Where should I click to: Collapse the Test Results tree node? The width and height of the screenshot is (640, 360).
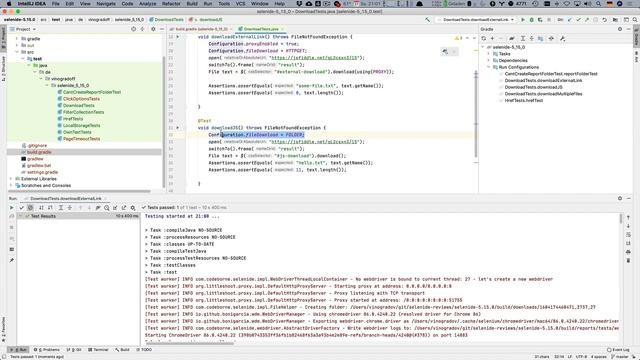point(20,216)
